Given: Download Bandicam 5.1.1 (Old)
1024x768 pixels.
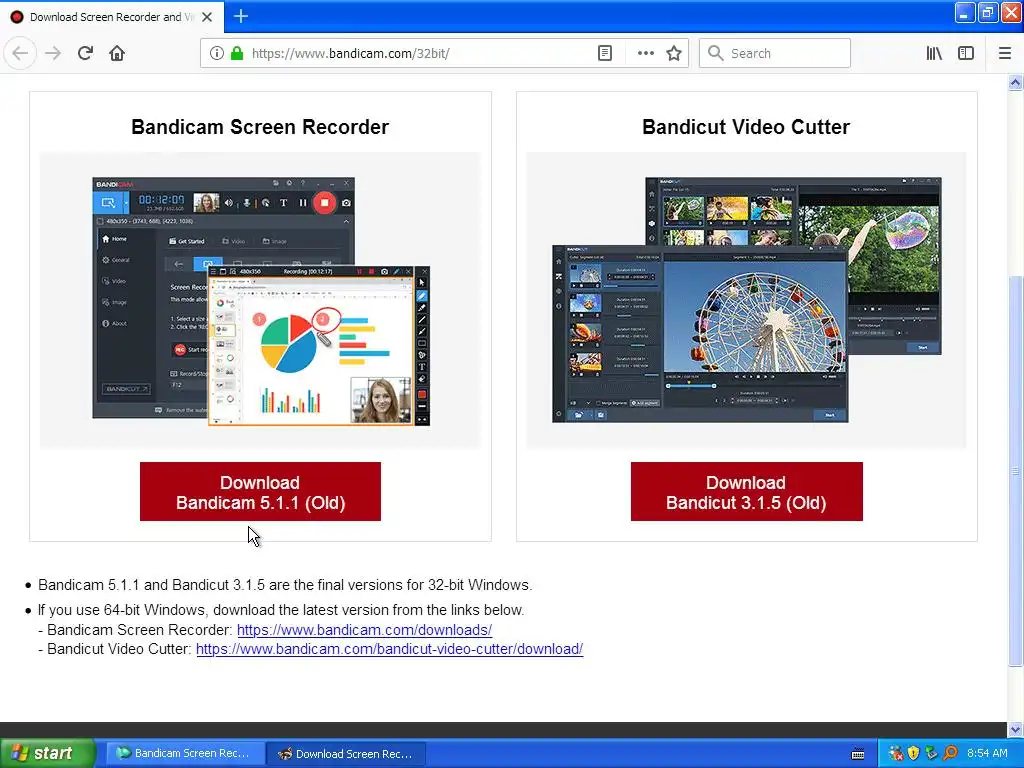Looking at the screenshot, I should point(260,492).
